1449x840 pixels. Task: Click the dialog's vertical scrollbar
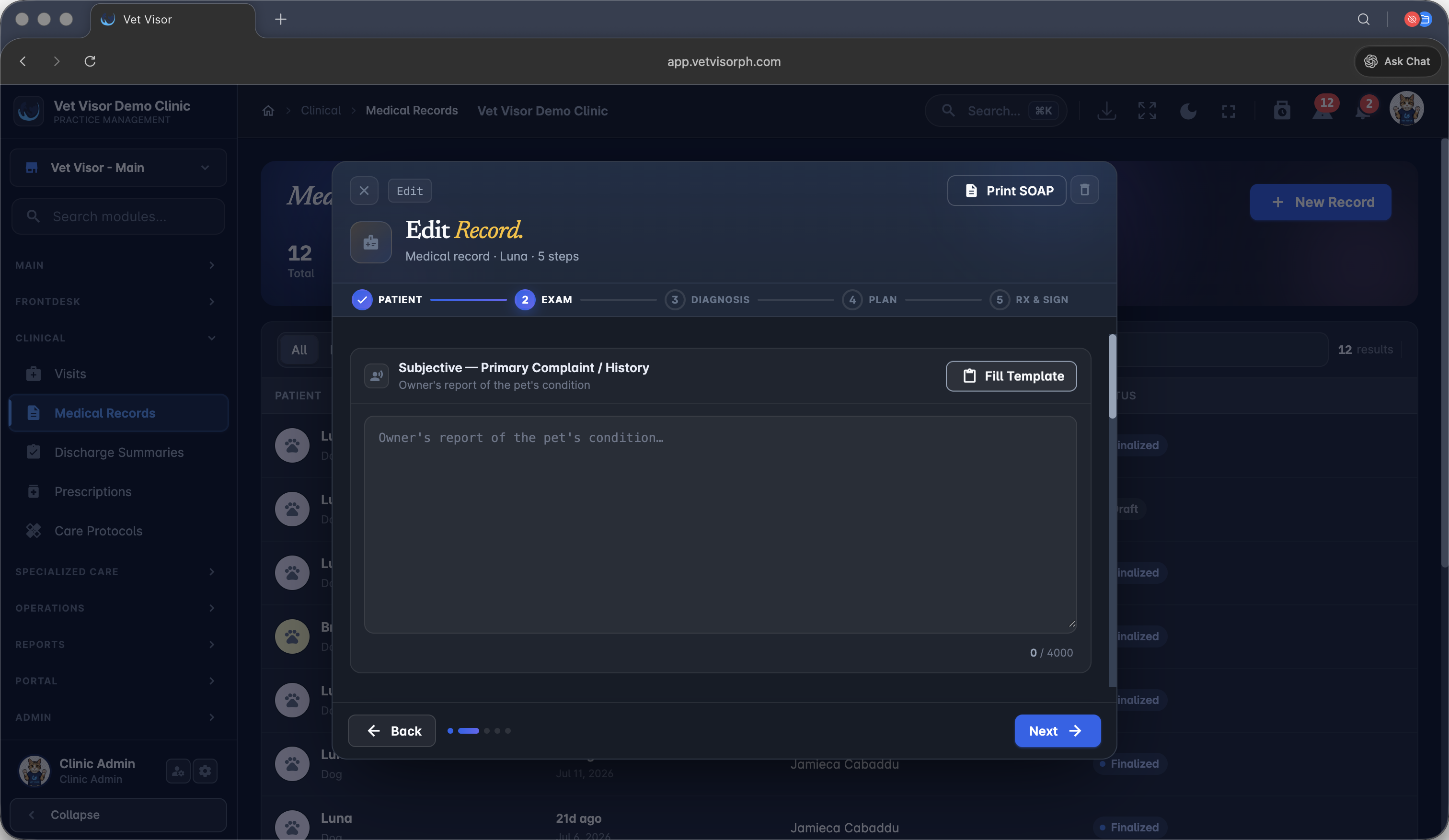(1112, 376)
